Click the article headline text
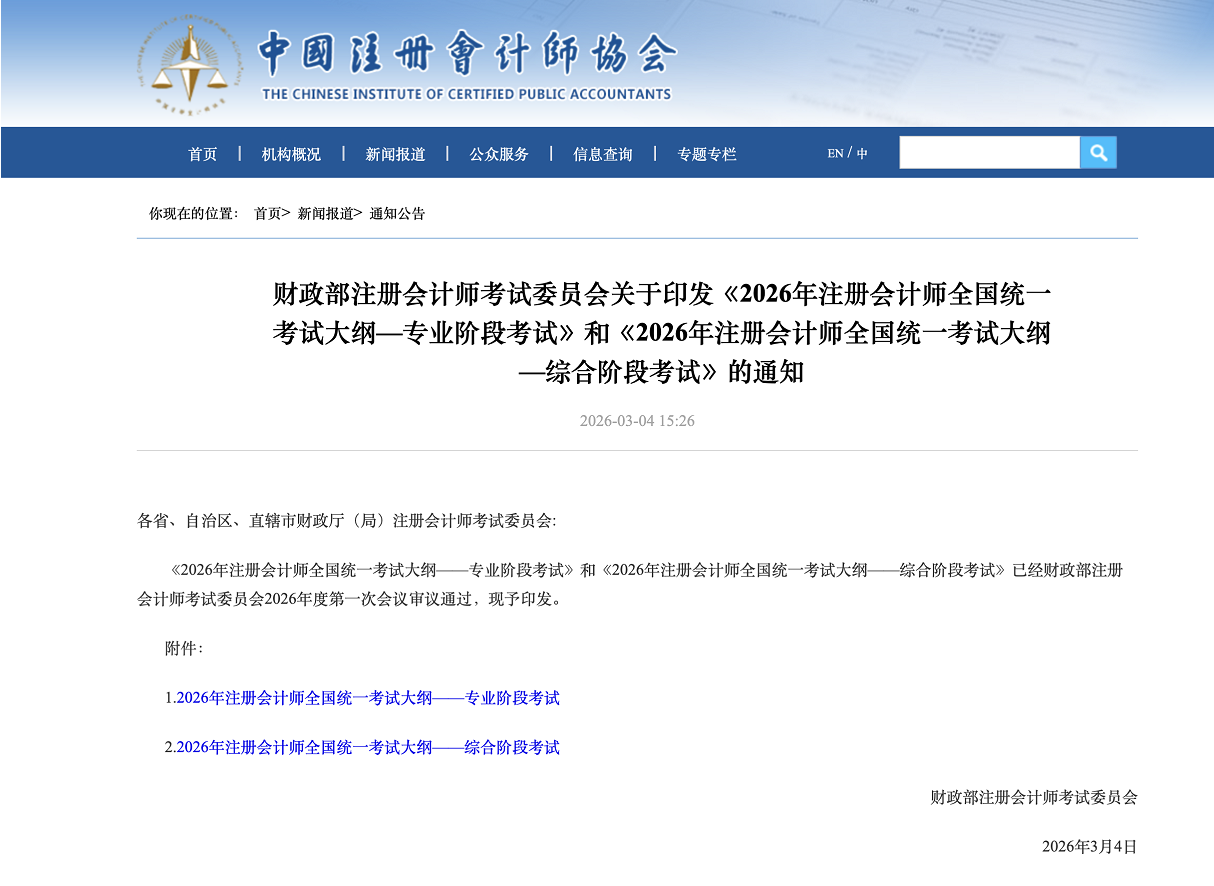 (661, 333)
